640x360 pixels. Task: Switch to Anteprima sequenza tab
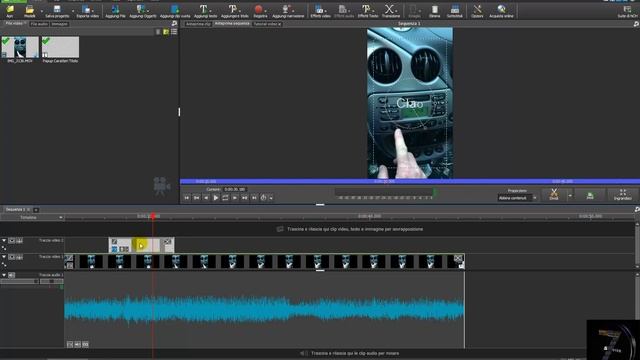click(x=232, y=24)
